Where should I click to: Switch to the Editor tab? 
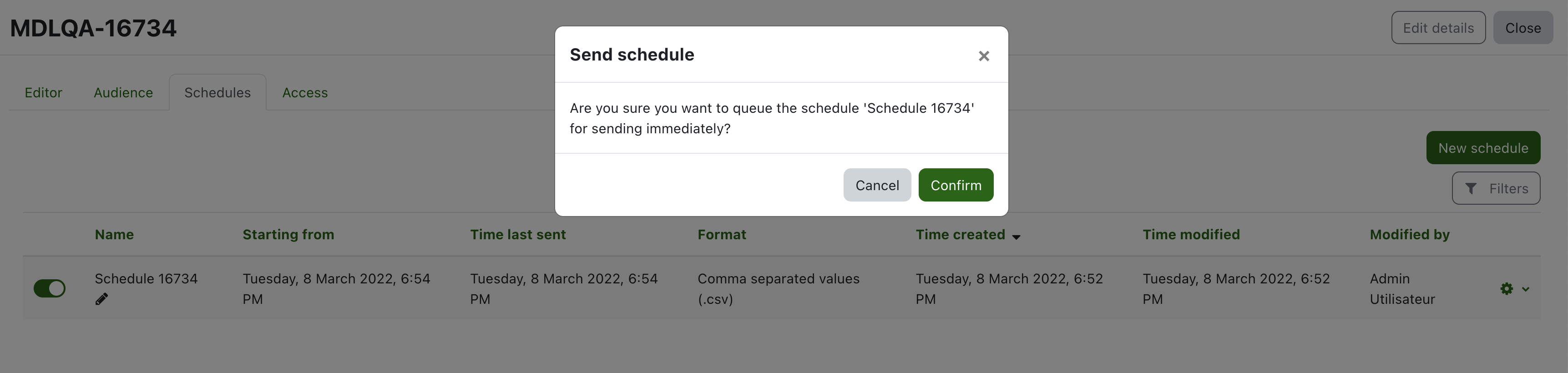pyautogui.click(x=43, y=92)
